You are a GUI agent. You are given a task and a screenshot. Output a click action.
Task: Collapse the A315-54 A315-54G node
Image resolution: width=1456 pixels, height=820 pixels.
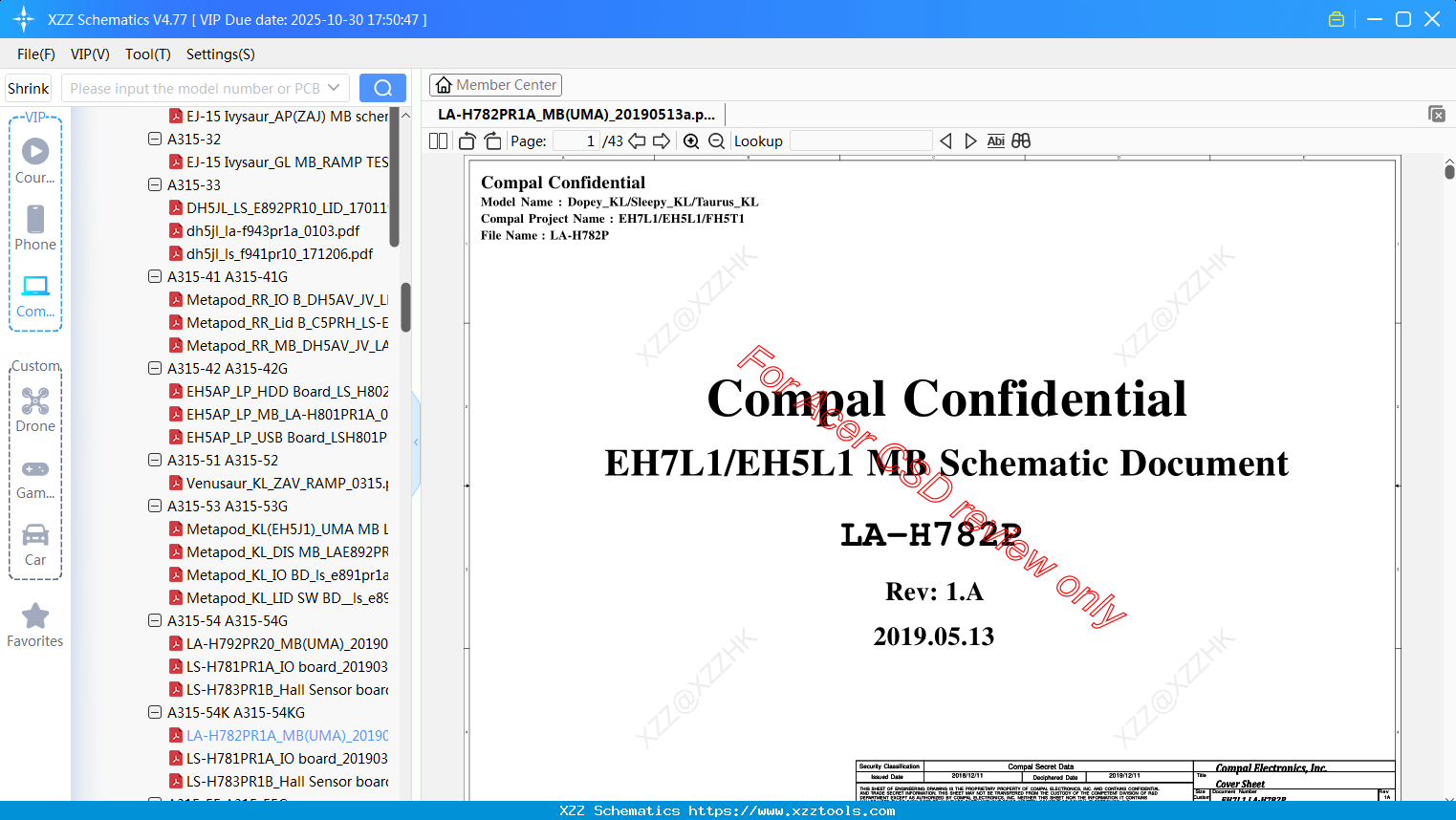tap(155, 620)
